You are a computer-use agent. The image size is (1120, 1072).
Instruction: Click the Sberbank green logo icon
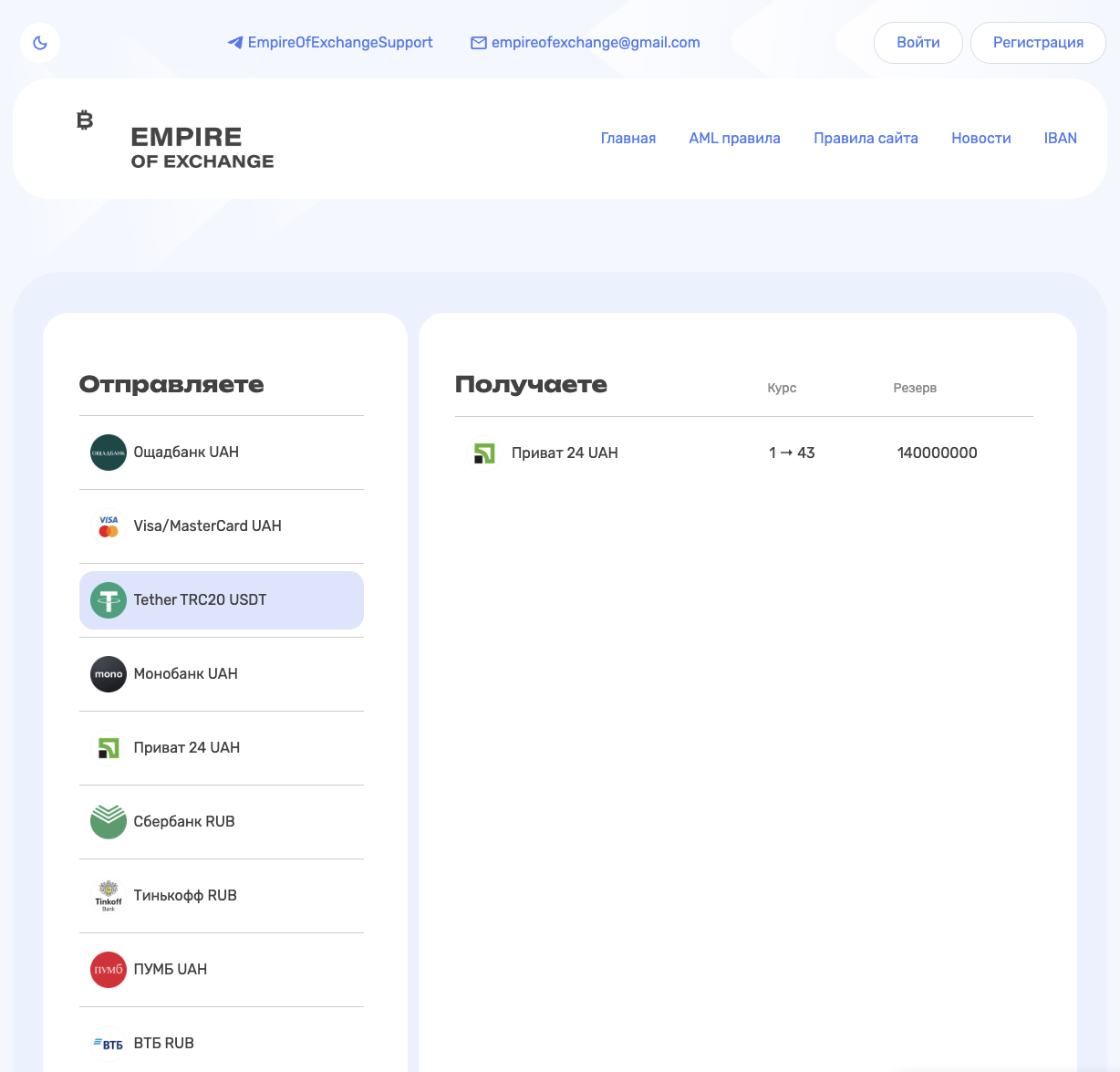109,821
